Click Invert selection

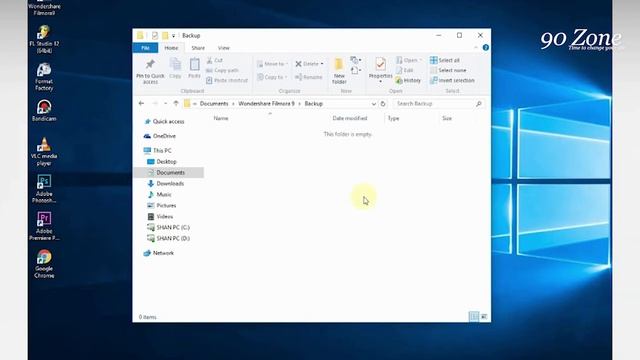[x=452, y=80]
